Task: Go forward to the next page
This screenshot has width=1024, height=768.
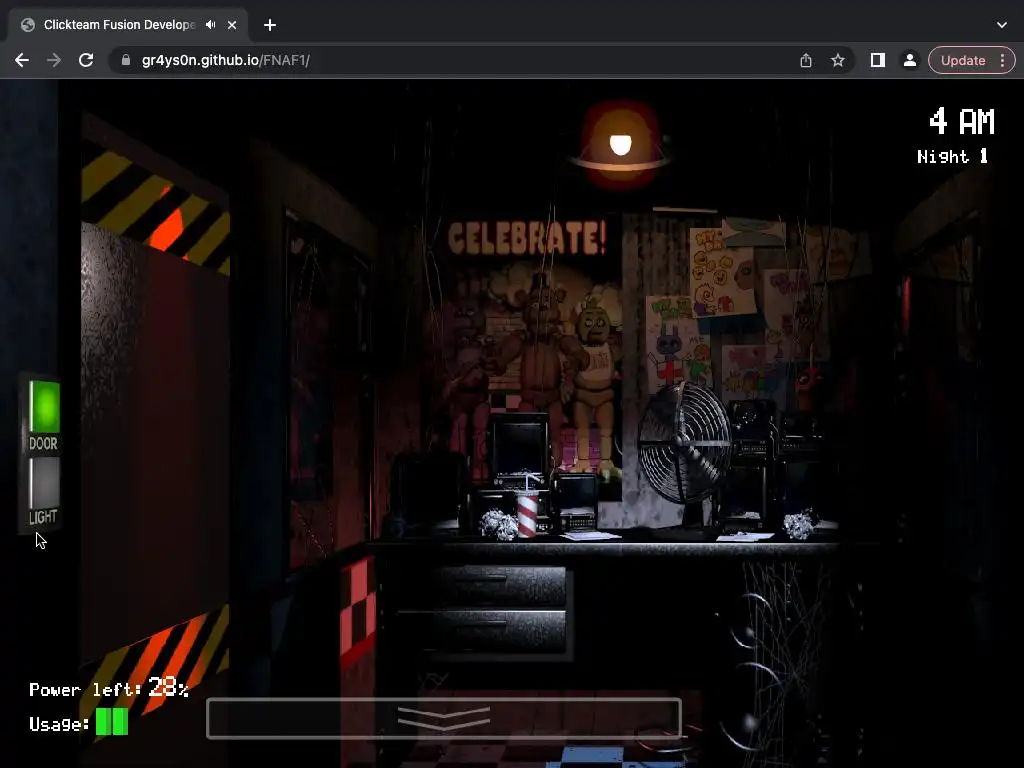Action: [54, 60]
